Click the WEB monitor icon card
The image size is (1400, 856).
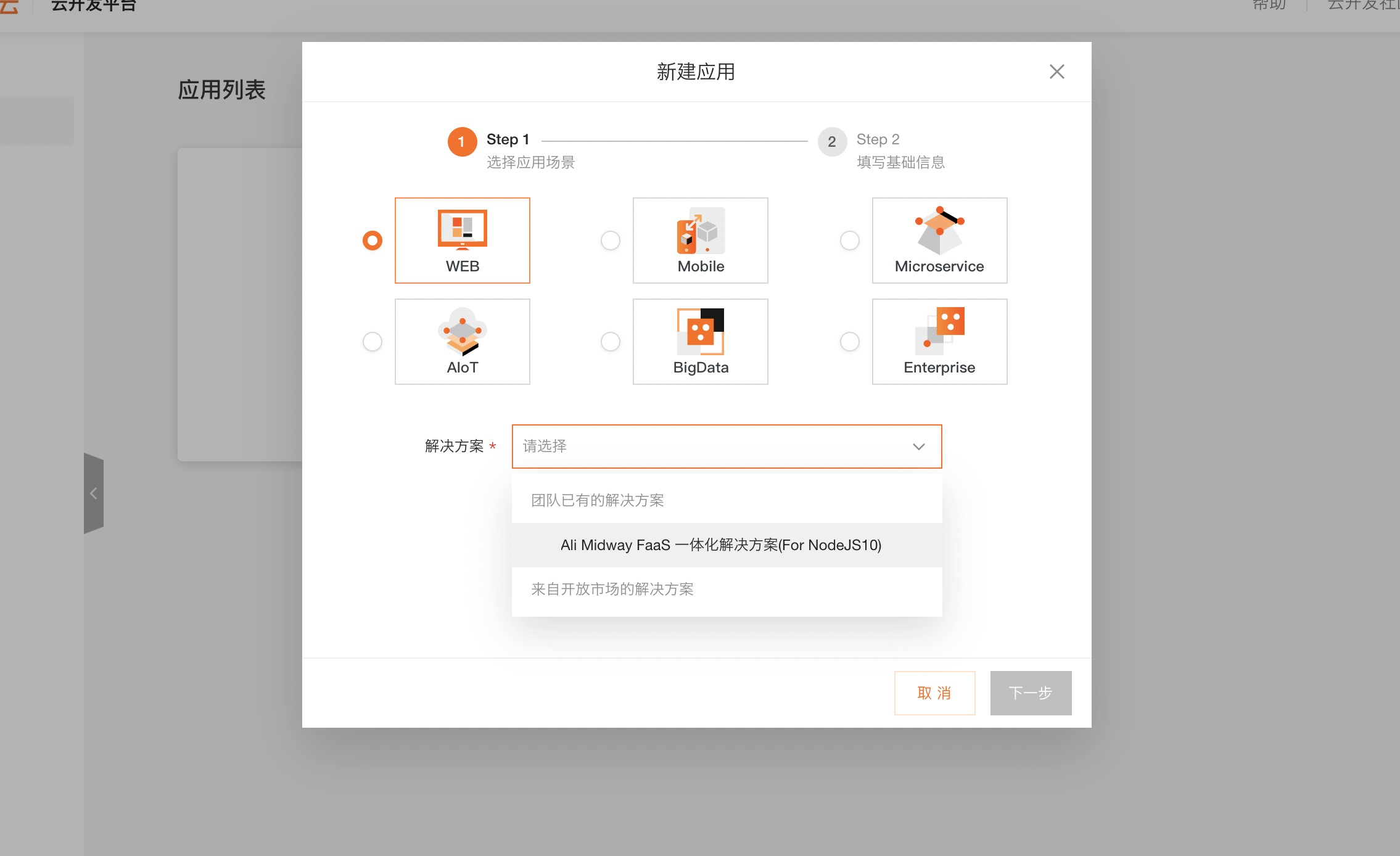462,240
